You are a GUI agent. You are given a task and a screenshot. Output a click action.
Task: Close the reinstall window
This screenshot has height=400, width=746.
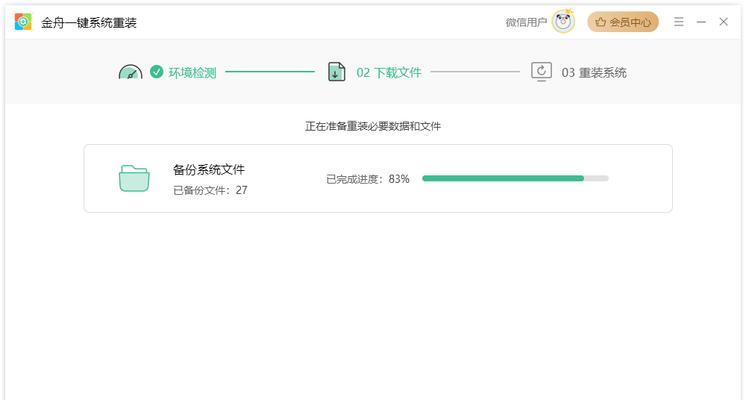[723, 22]
